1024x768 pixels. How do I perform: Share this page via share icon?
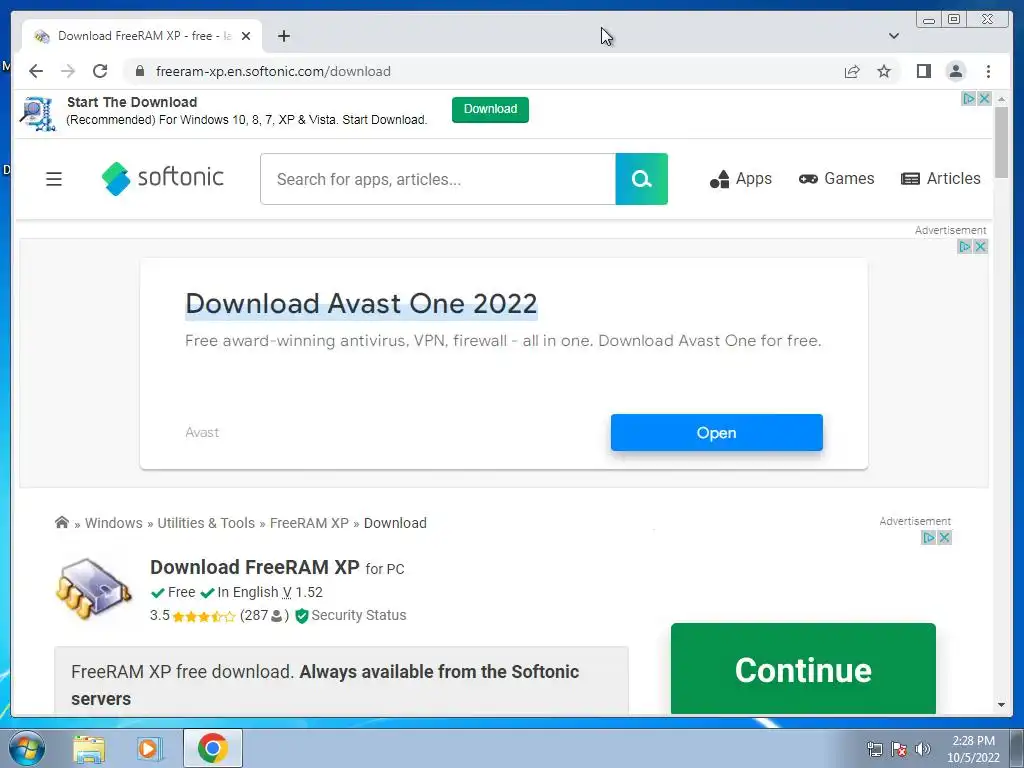click(852, 71)
